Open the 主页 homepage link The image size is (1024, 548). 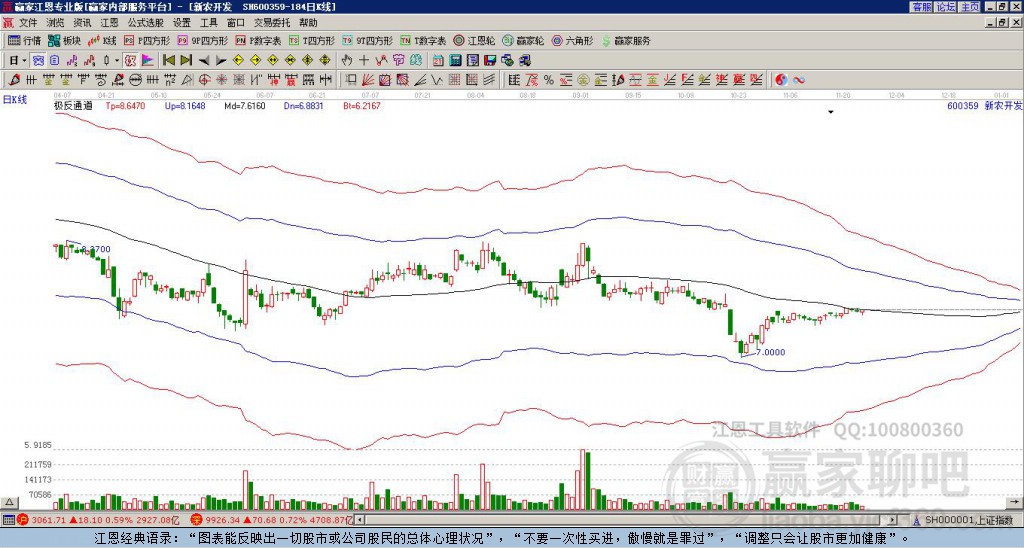tap(969, 7)
